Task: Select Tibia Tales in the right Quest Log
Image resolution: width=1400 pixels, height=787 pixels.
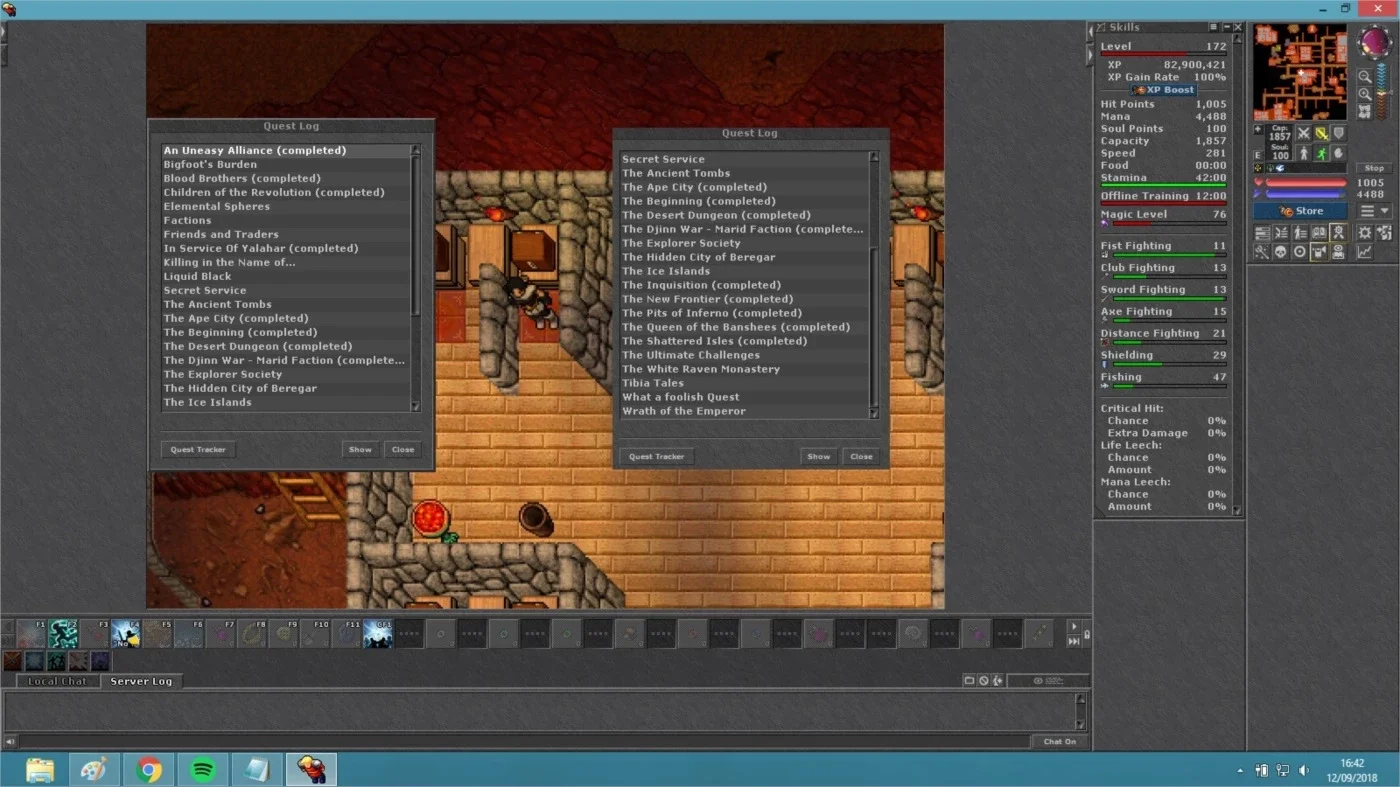Action: coord(744,383)
